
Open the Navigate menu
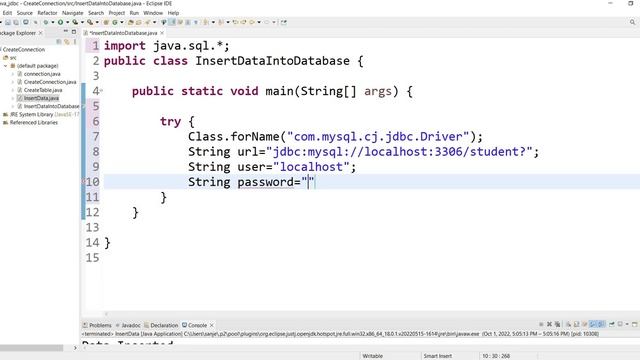pyautogui.click(x=72, y=13)
